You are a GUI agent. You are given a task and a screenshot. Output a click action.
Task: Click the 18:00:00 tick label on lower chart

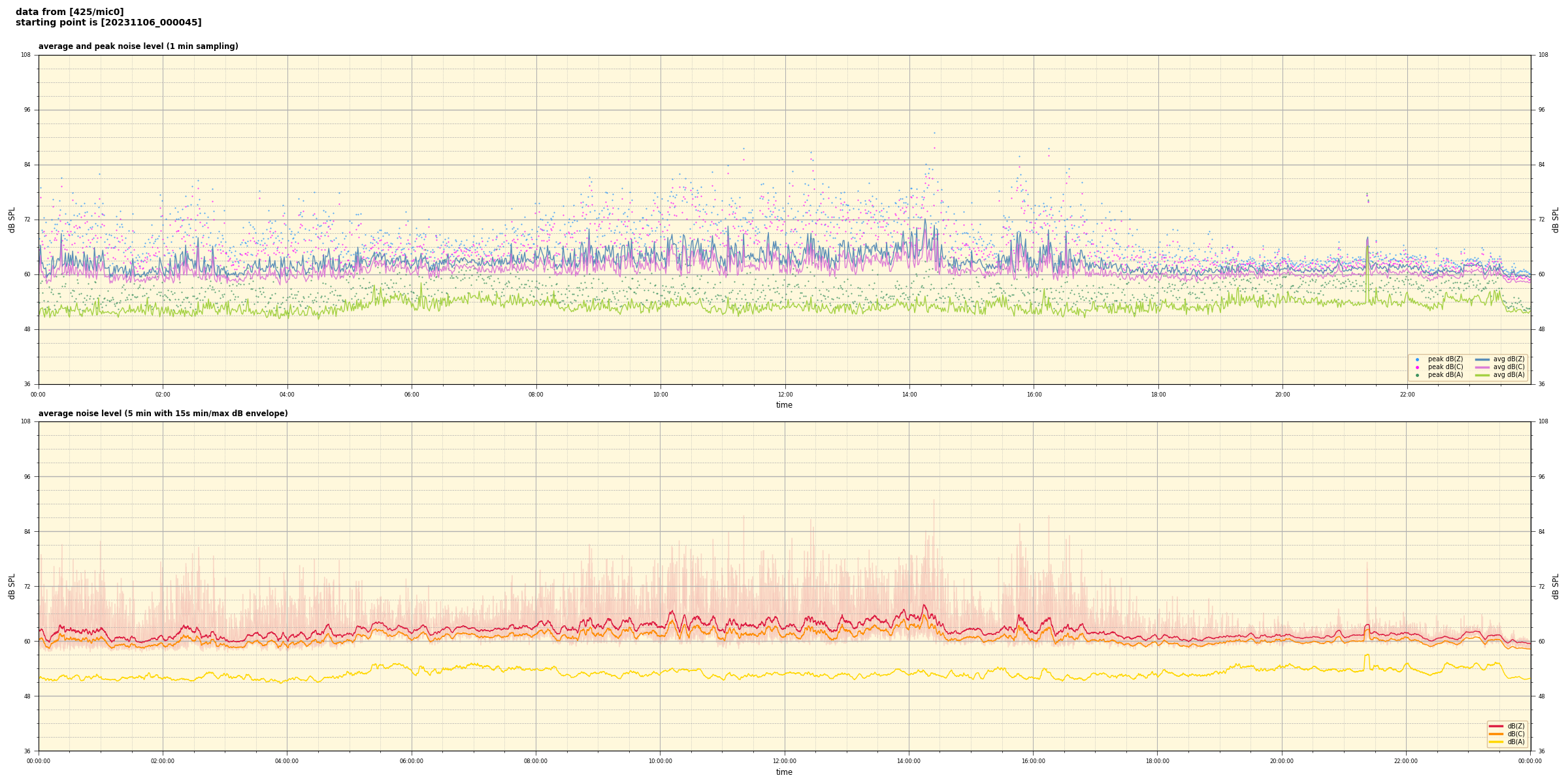[1157, 761]
